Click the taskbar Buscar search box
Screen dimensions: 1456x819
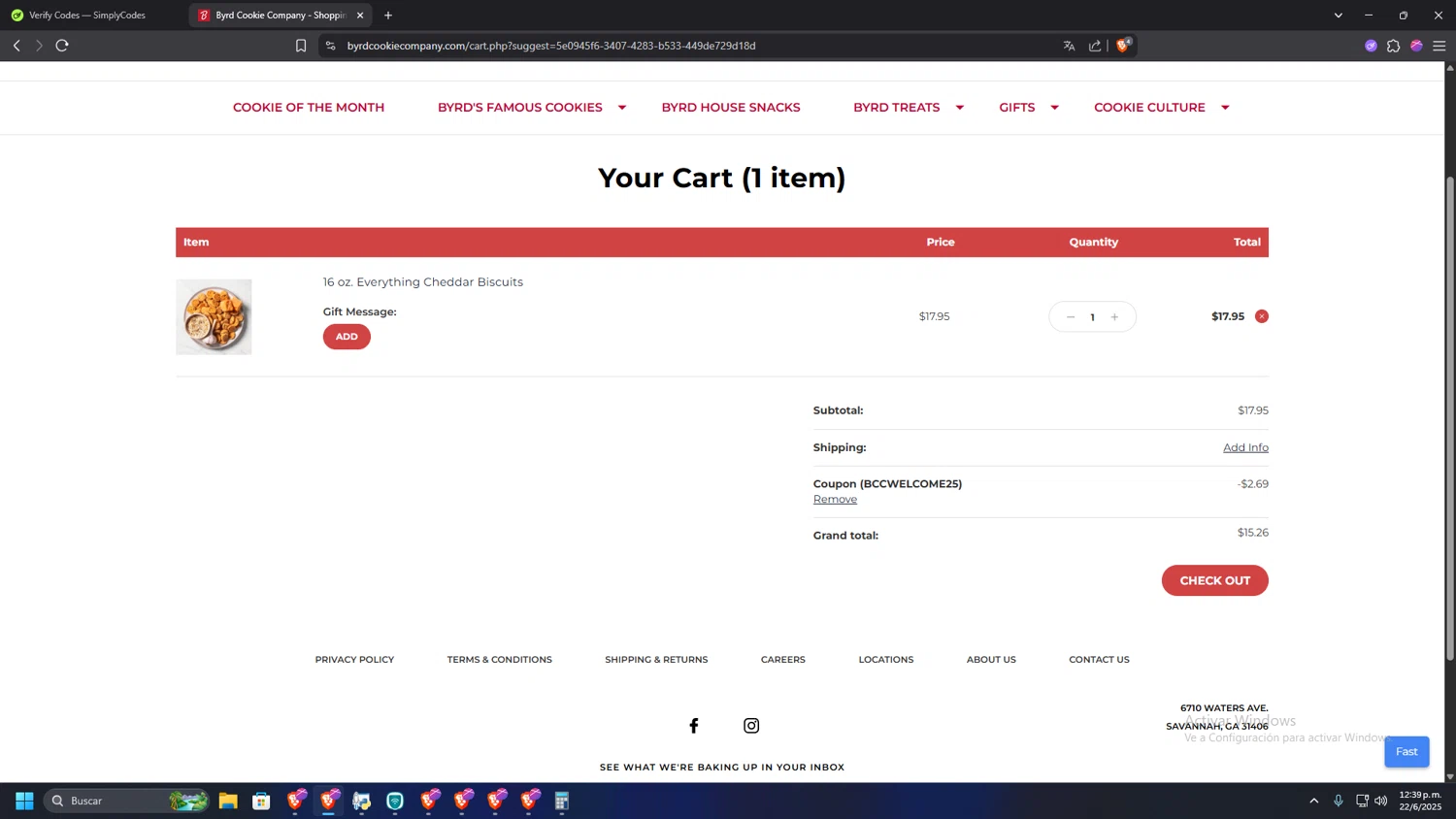pos(126,801)
